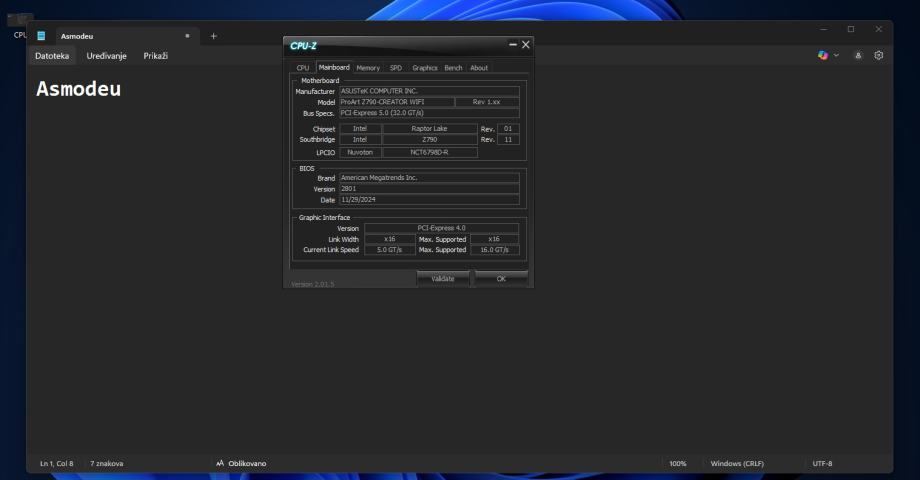Switch to the CPU tab in CPU-Z

(303, 68)
